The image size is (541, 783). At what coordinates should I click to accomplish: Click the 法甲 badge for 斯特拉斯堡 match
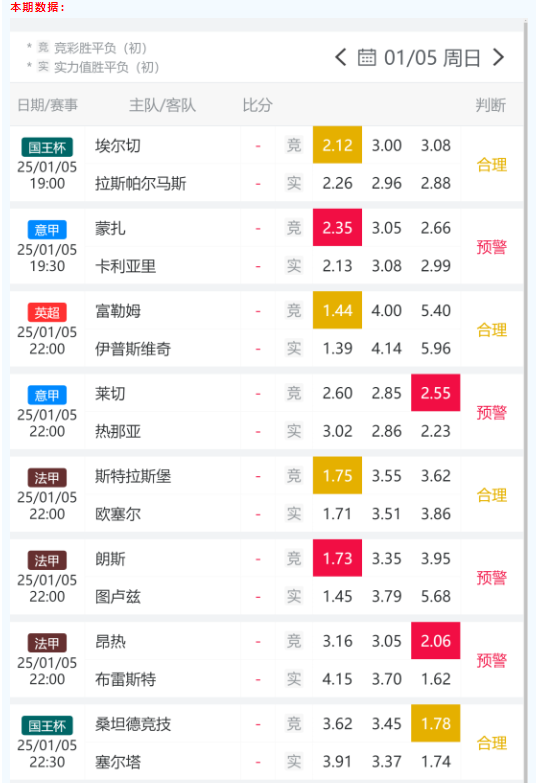[47, 478]
